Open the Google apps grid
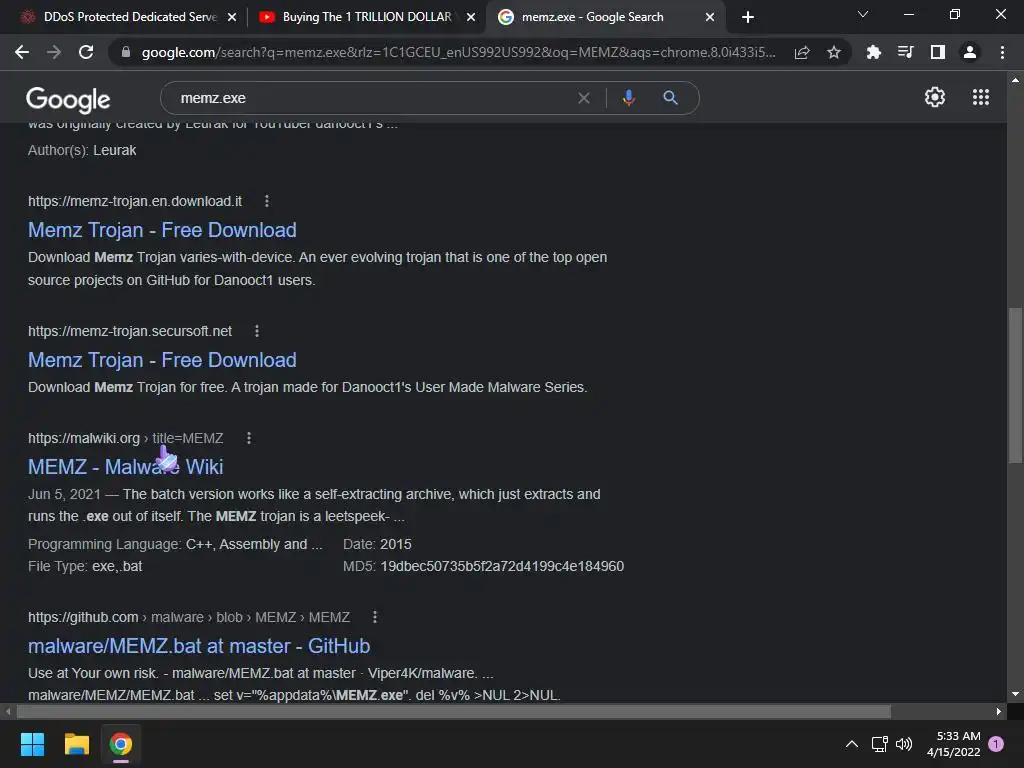Image resolution: width=1024 pixels, height=768 pixels. click(981, 97)
